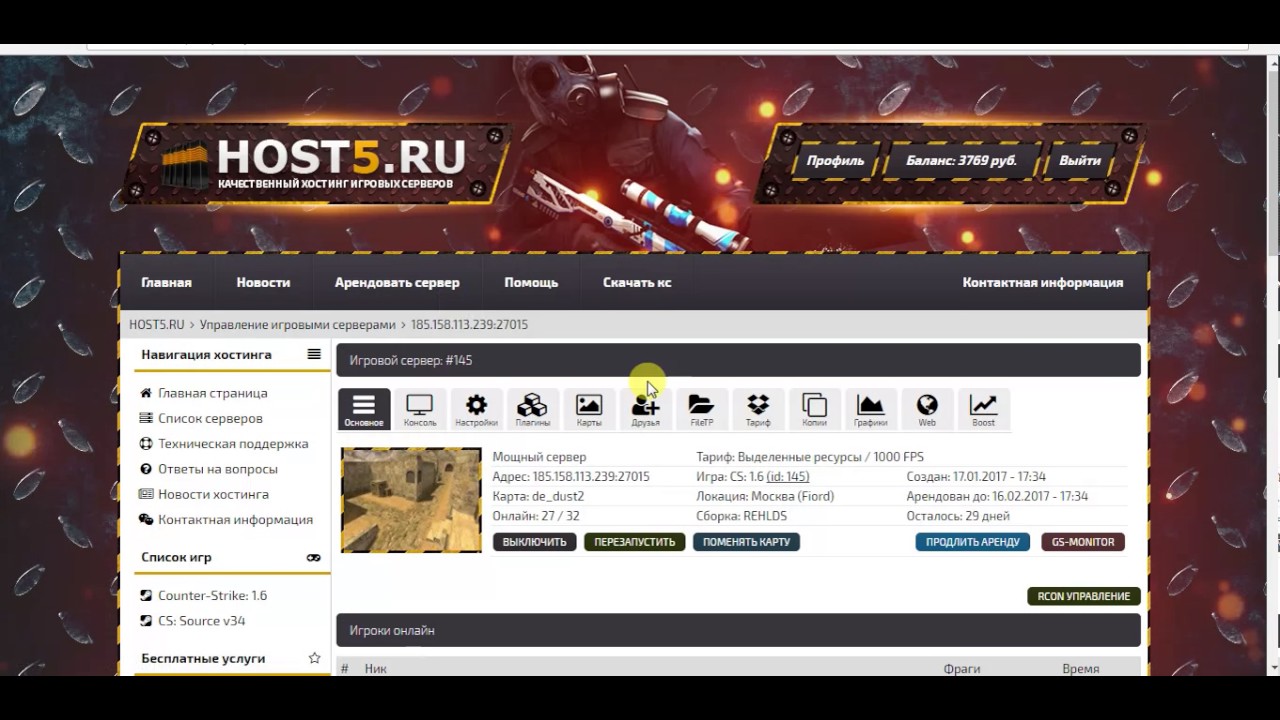
Task: Click the HOST5.RU logo
Action: 315,163
